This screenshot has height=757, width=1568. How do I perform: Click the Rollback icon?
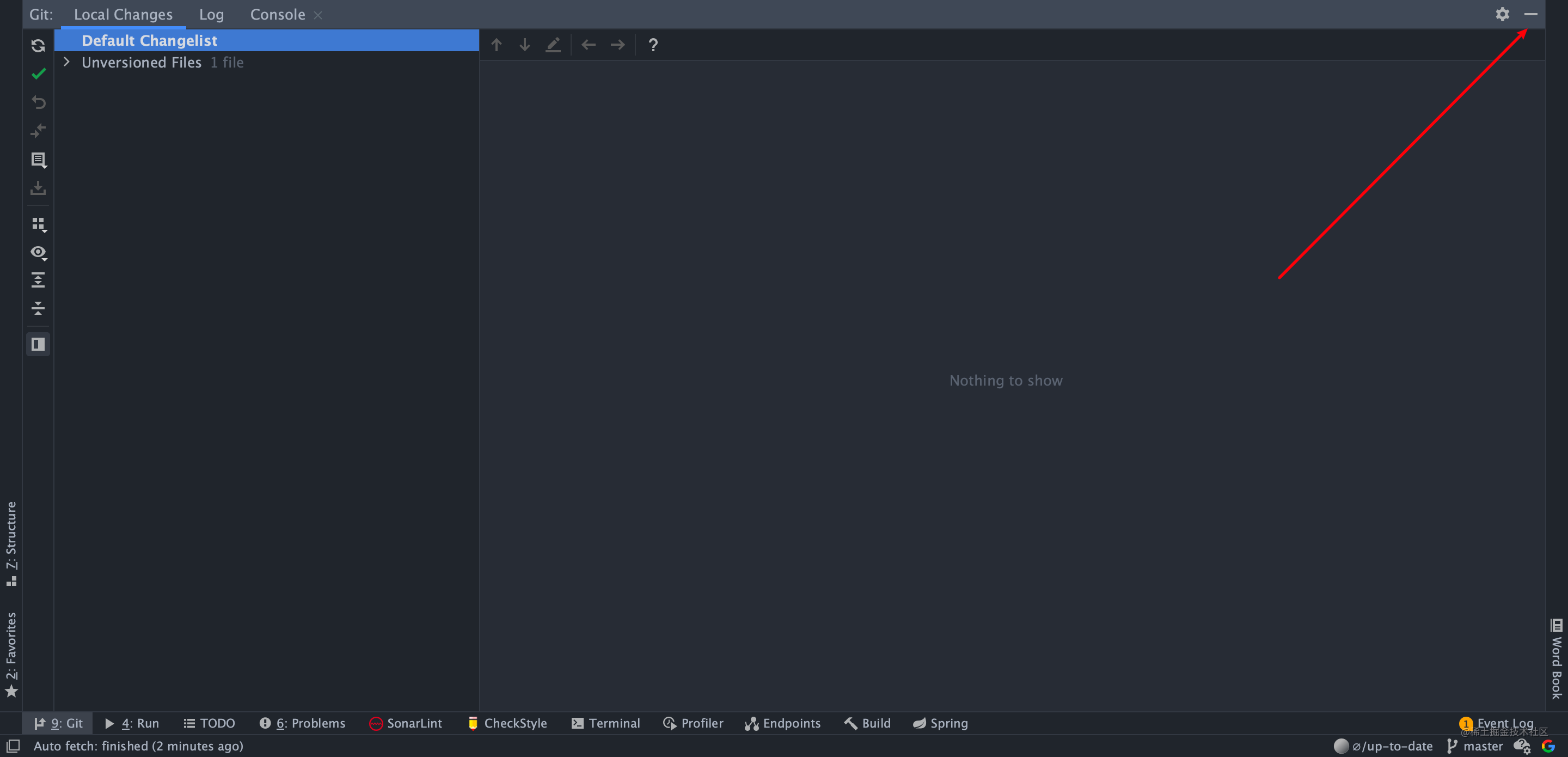coord(38,102)
